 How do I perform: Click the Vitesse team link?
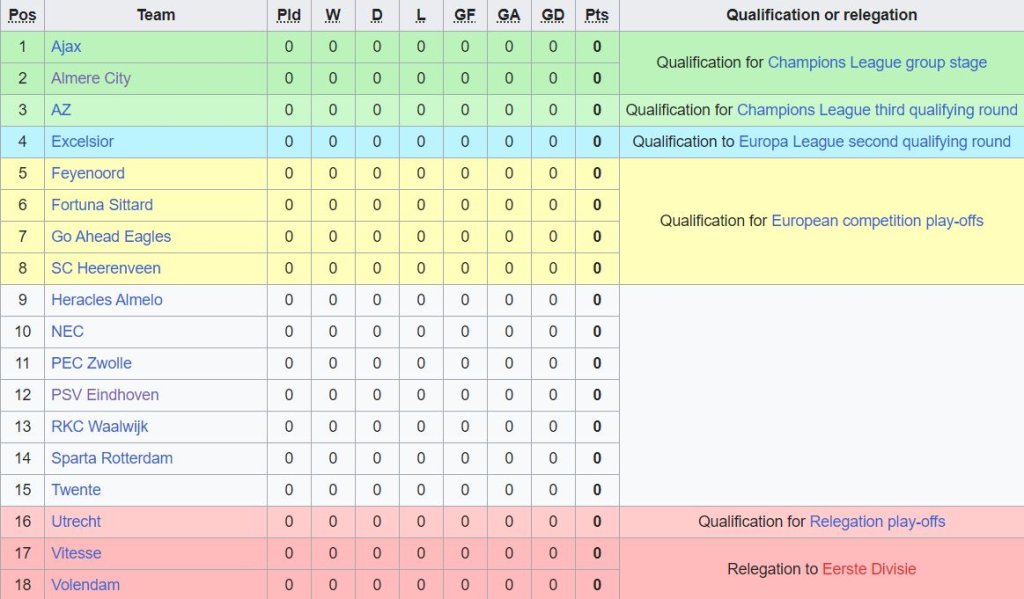click(x=76, y=553)
